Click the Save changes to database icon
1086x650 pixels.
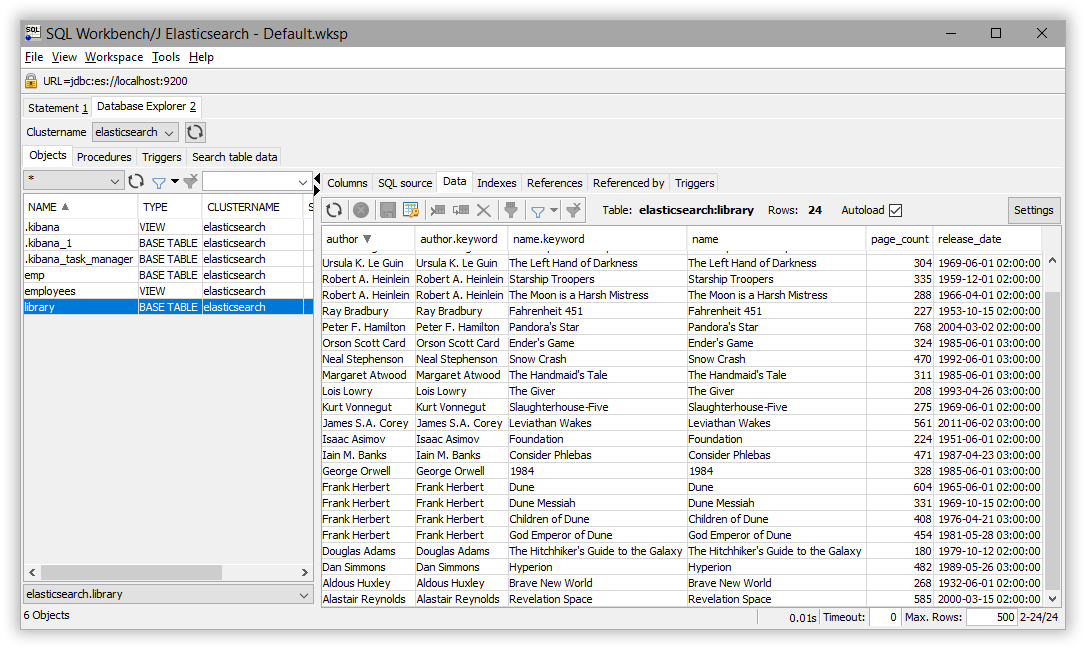tap(388, 210)
